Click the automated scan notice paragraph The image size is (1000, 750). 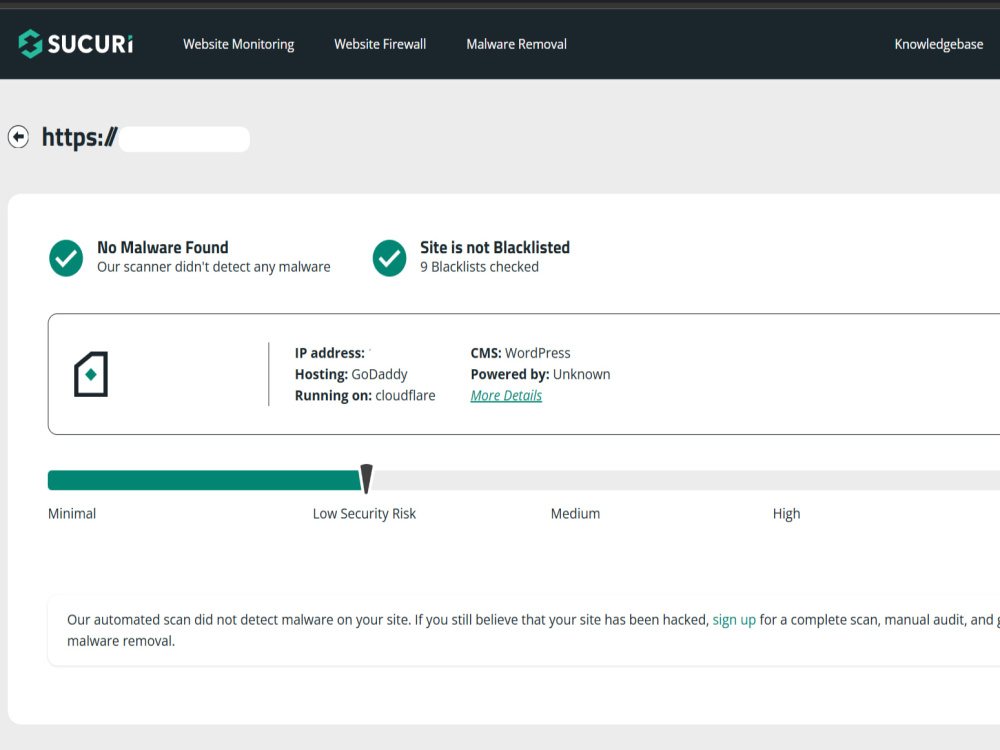coord(533,630)
